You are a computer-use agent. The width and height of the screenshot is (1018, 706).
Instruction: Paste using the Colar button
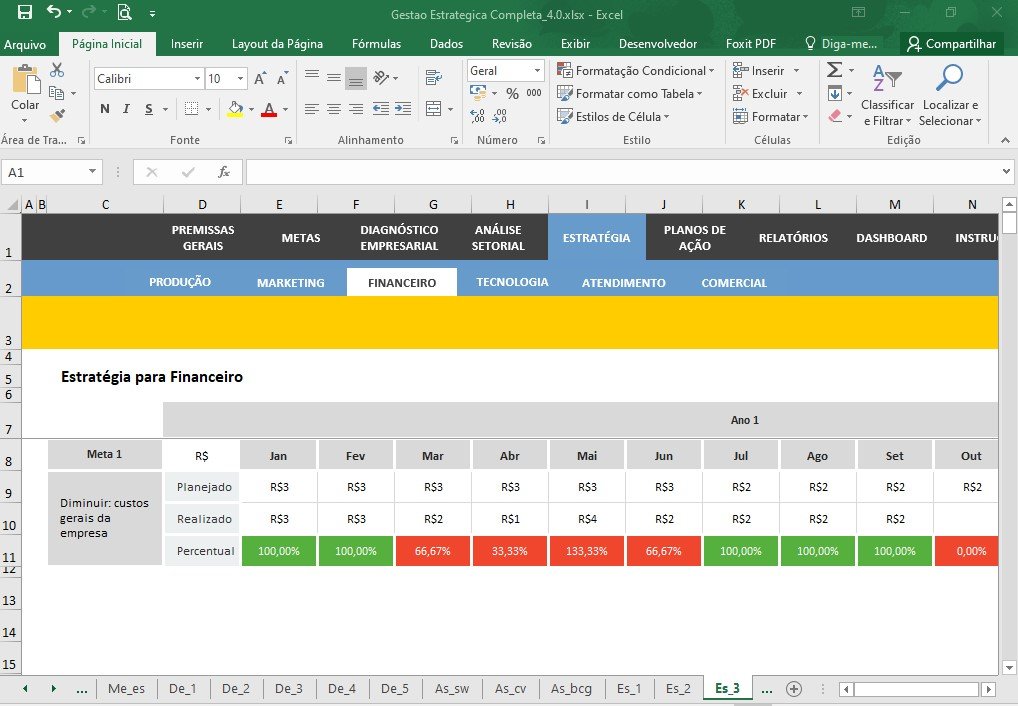coord(25,91)
